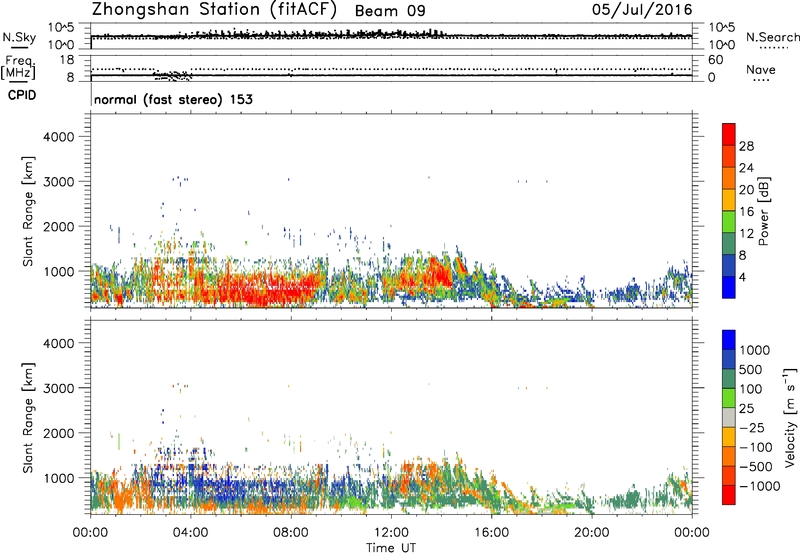Click the "04:00" tick on the time axis
This screenshot has width=800, height=554.
(191, 533)
